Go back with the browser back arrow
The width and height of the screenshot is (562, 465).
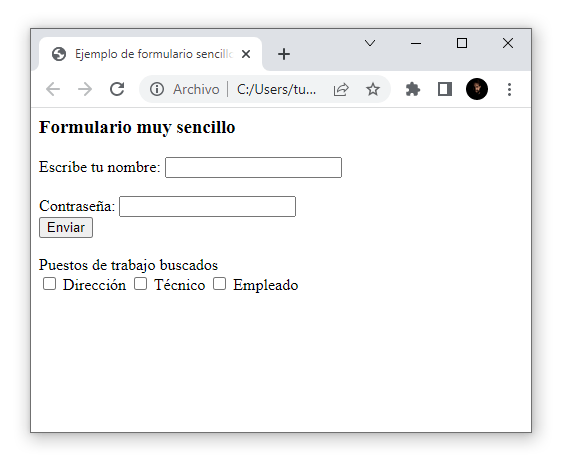[x=53, y=89]
